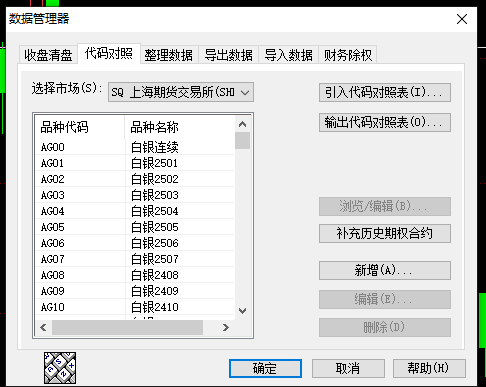486x387 pixels.
Task: Sort by 品种名称 column header
Action: (179, 127)
